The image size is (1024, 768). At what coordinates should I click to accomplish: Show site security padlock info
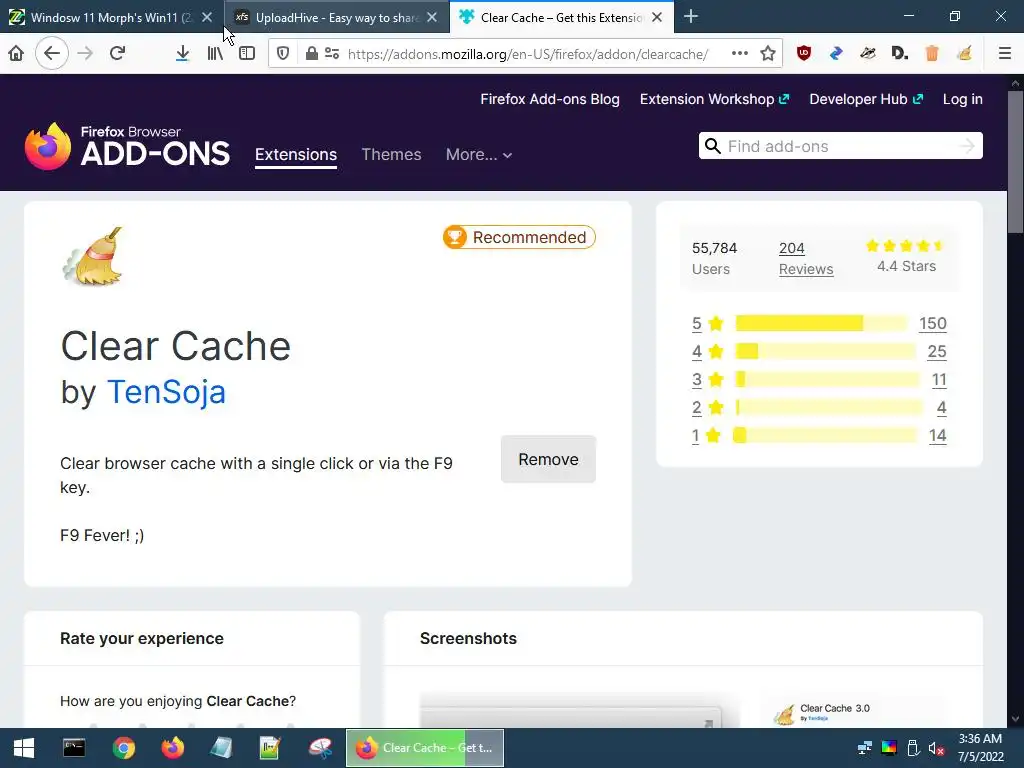(312, 54)
